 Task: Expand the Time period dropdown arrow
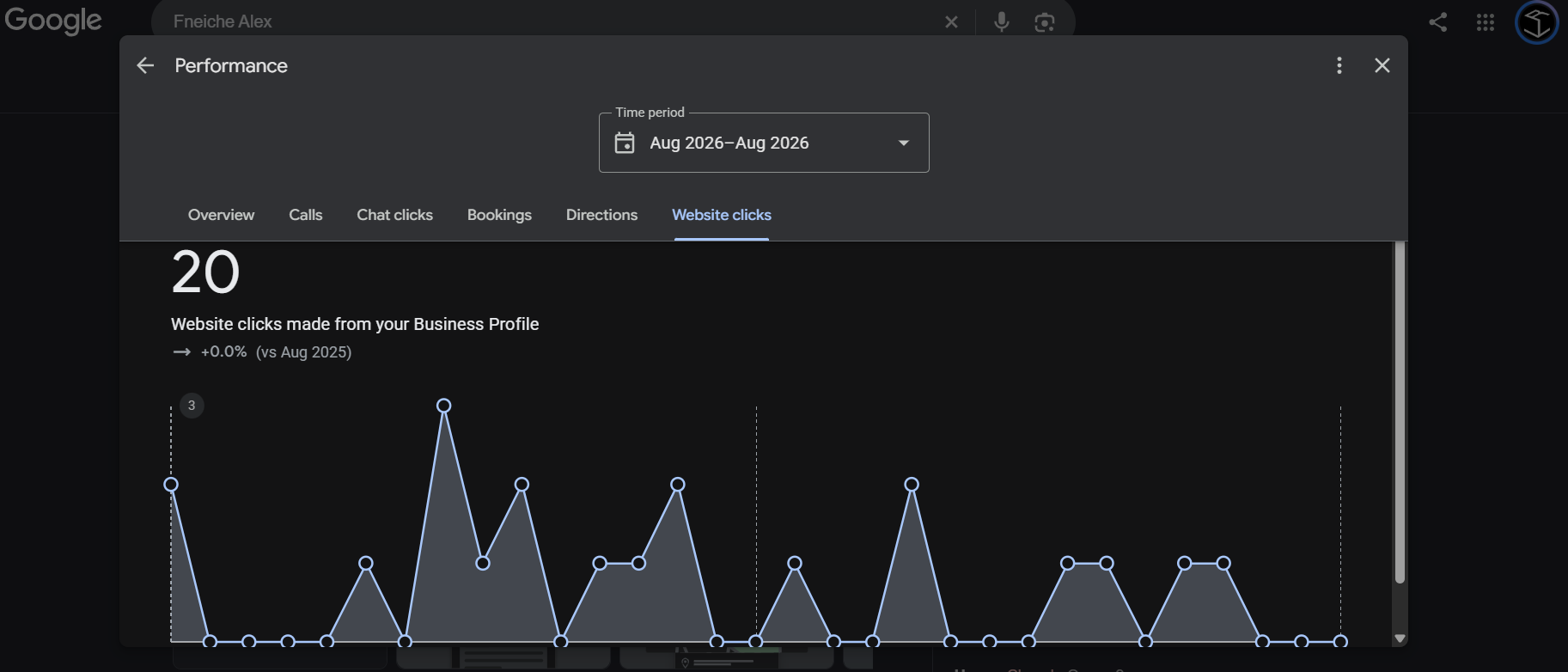point(903,143)
